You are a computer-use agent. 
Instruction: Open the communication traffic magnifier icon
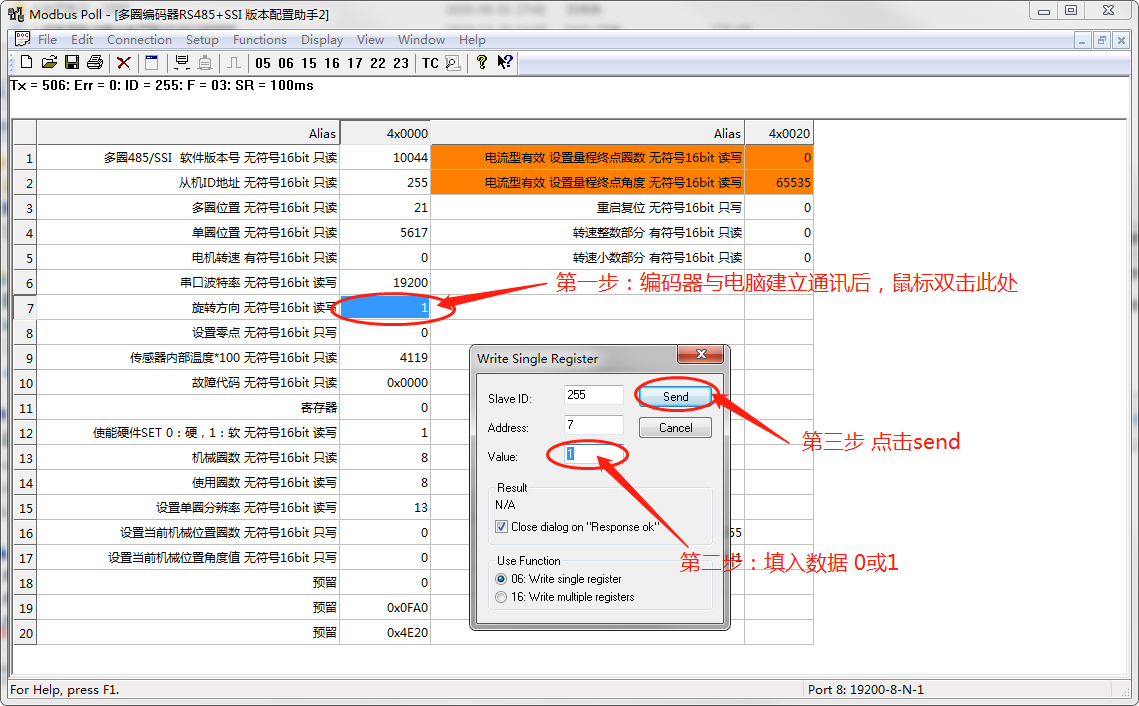453,63
